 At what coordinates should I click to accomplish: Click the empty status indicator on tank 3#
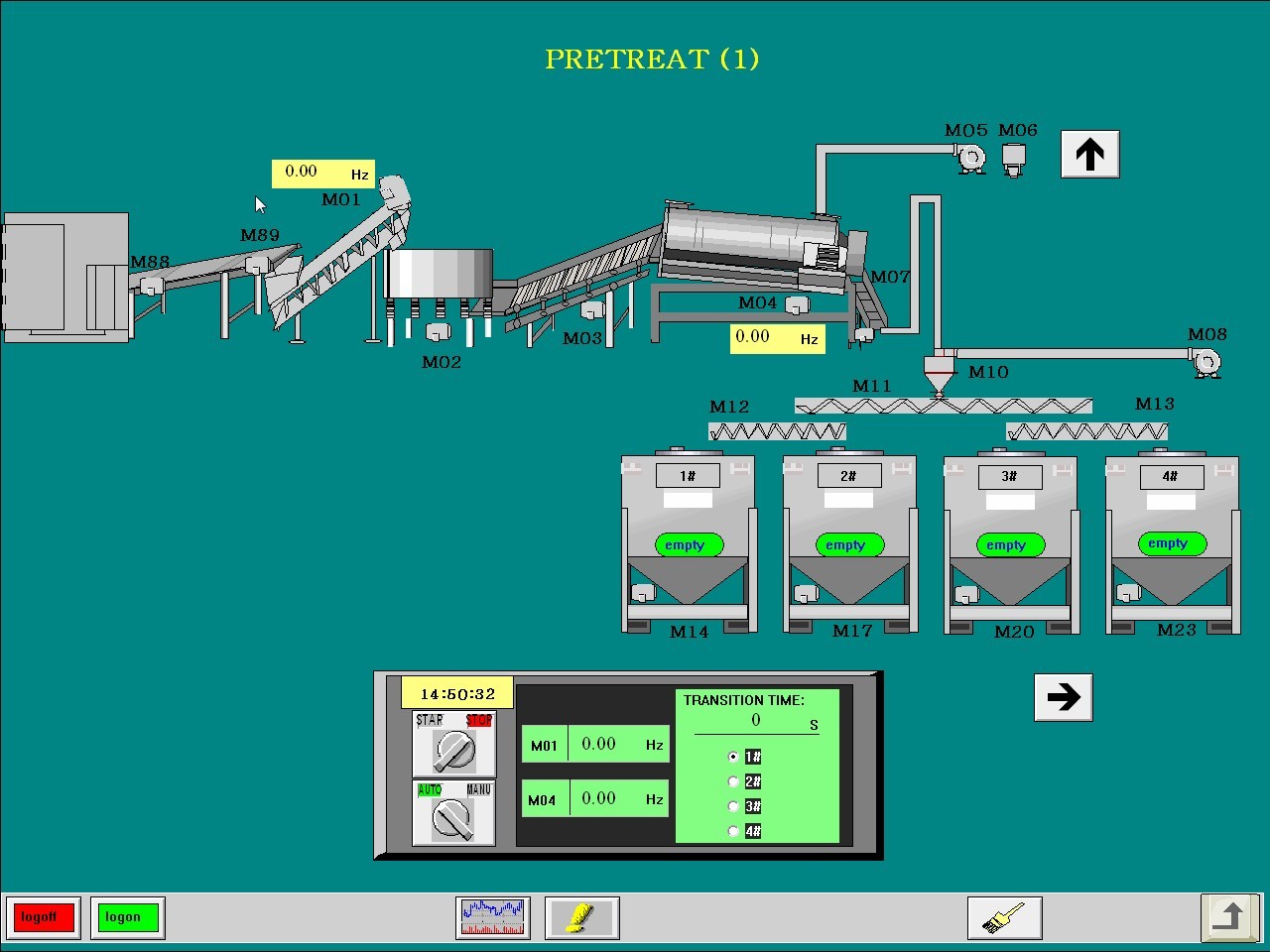1006,544
